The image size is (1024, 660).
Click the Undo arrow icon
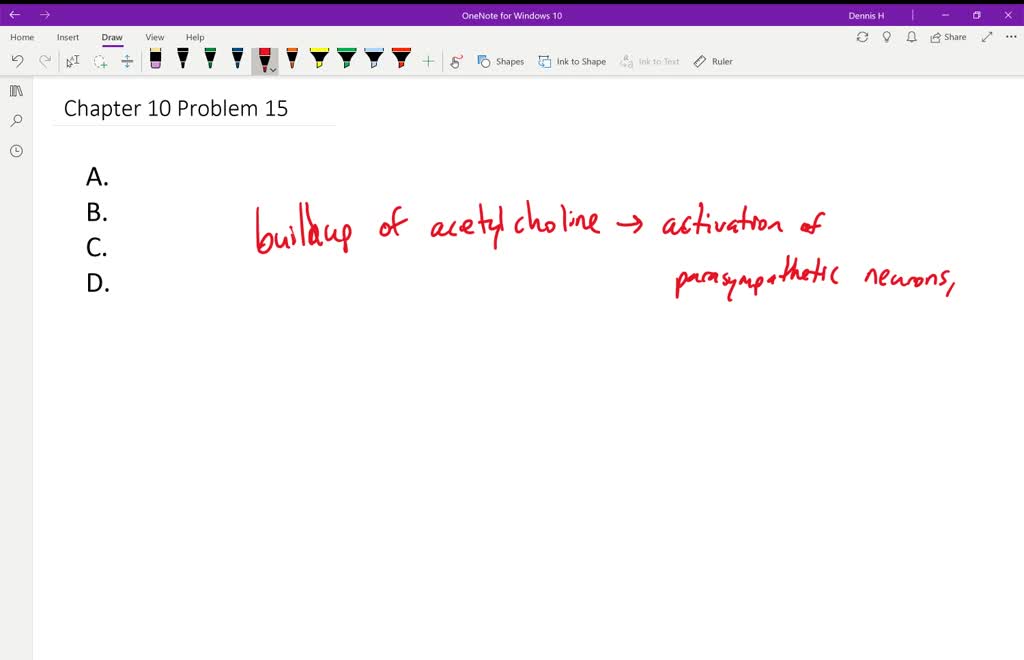pos(17,61)
